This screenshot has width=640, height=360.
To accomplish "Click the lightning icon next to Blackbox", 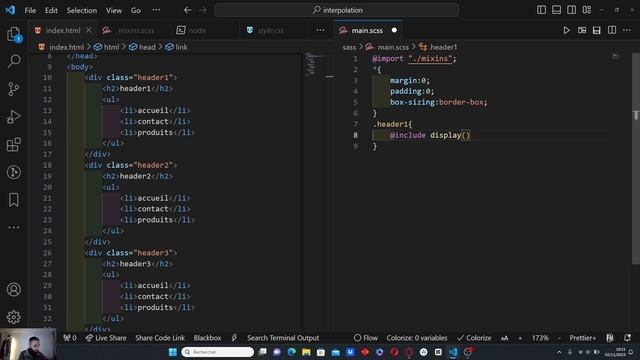I will (x=234, y=338).
